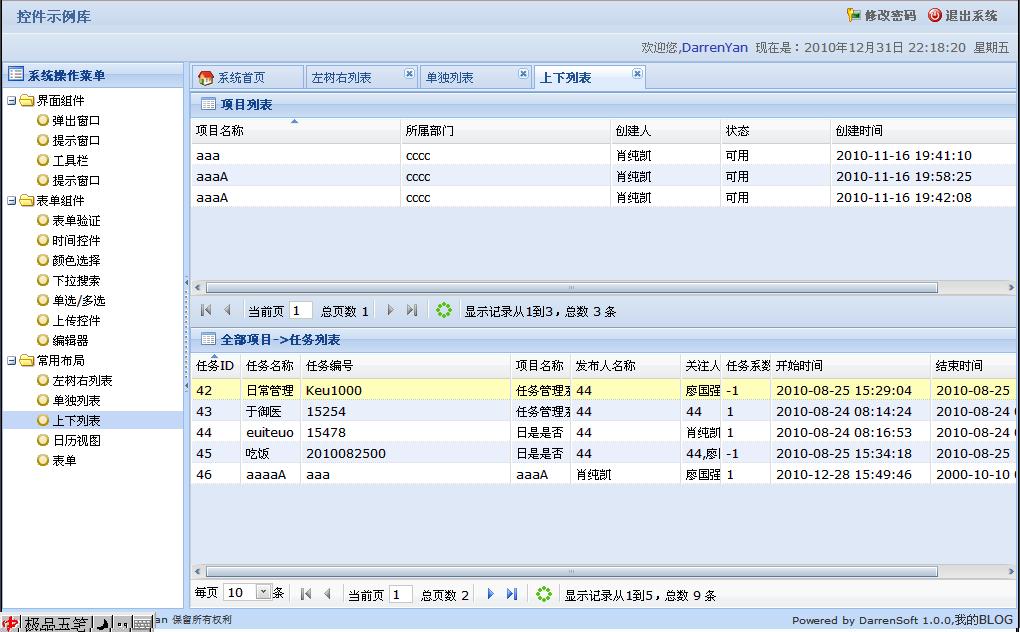Open 上传控件 from the sidebar menu
The height and width of the screenshot is (632, 1020).
76,321
